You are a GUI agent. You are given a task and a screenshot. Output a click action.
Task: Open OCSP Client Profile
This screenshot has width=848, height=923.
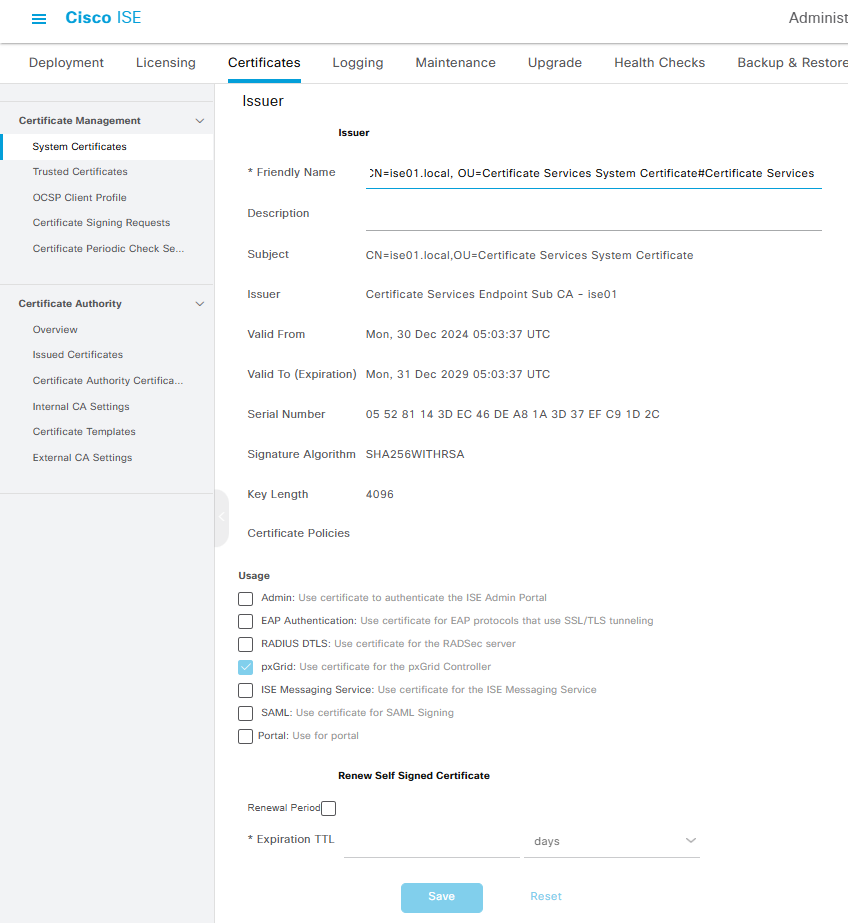[79, 198]
